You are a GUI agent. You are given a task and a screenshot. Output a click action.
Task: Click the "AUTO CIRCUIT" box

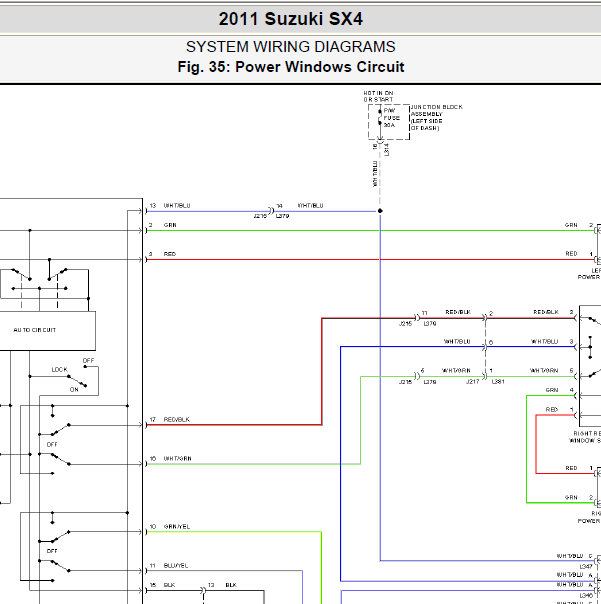pos(47,331)
